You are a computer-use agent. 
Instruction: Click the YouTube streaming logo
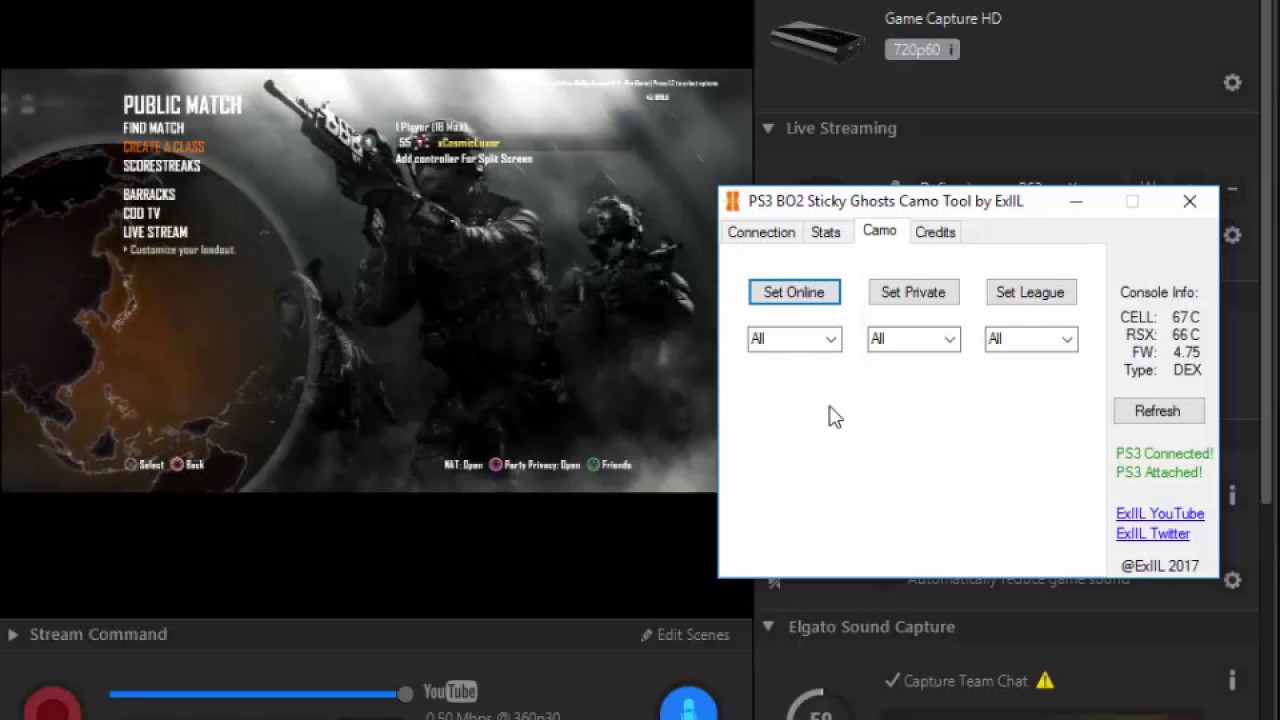point(450,692)
